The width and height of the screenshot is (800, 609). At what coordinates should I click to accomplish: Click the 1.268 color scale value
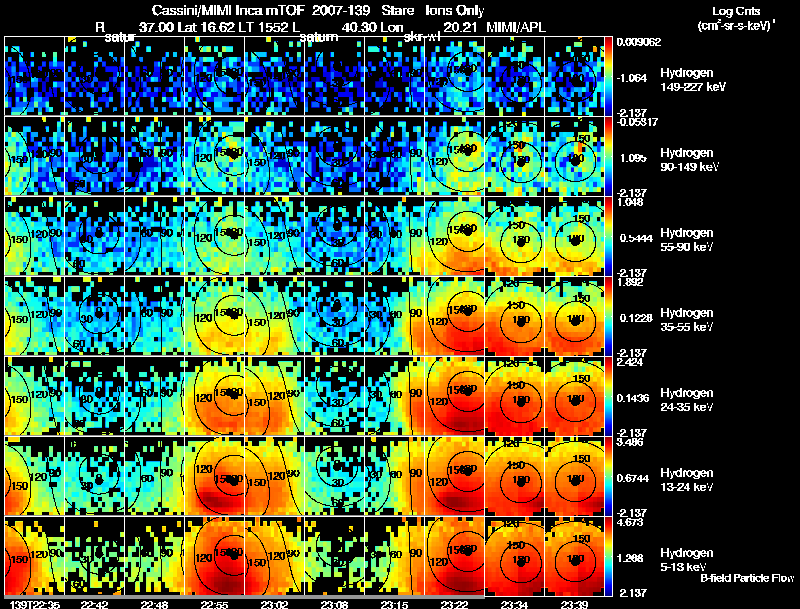tap(633, 558)
